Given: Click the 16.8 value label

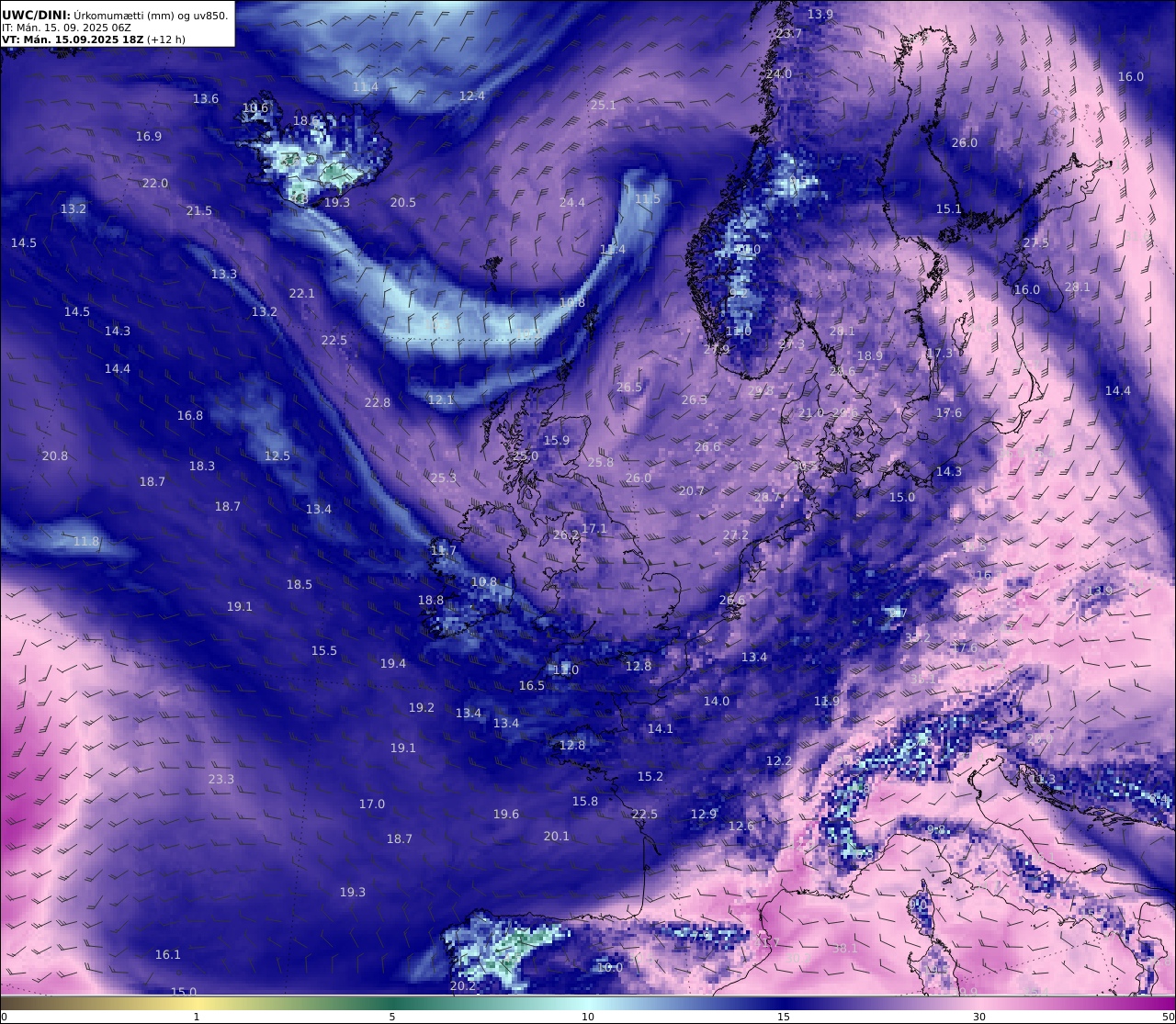Looking at the screenshot, I should pos(190,415).
